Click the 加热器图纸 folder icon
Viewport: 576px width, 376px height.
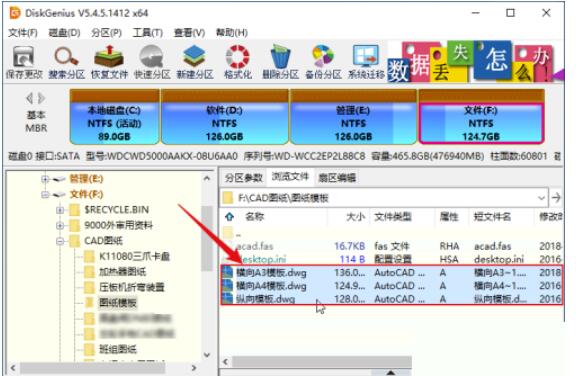[x=89, y=272]
